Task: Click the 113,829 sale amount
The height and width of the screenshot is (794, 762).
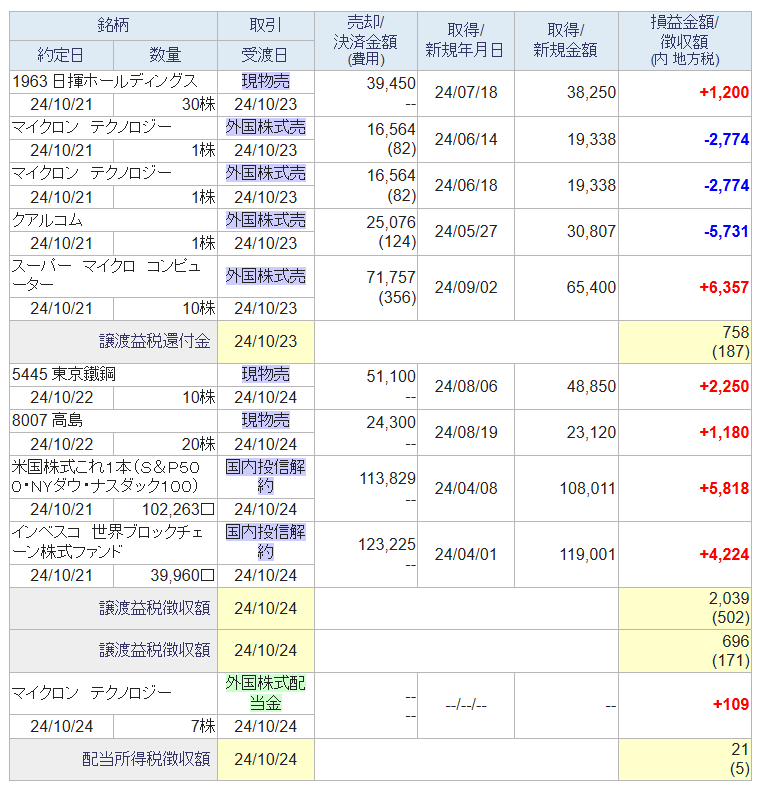Action: point(387,479)
